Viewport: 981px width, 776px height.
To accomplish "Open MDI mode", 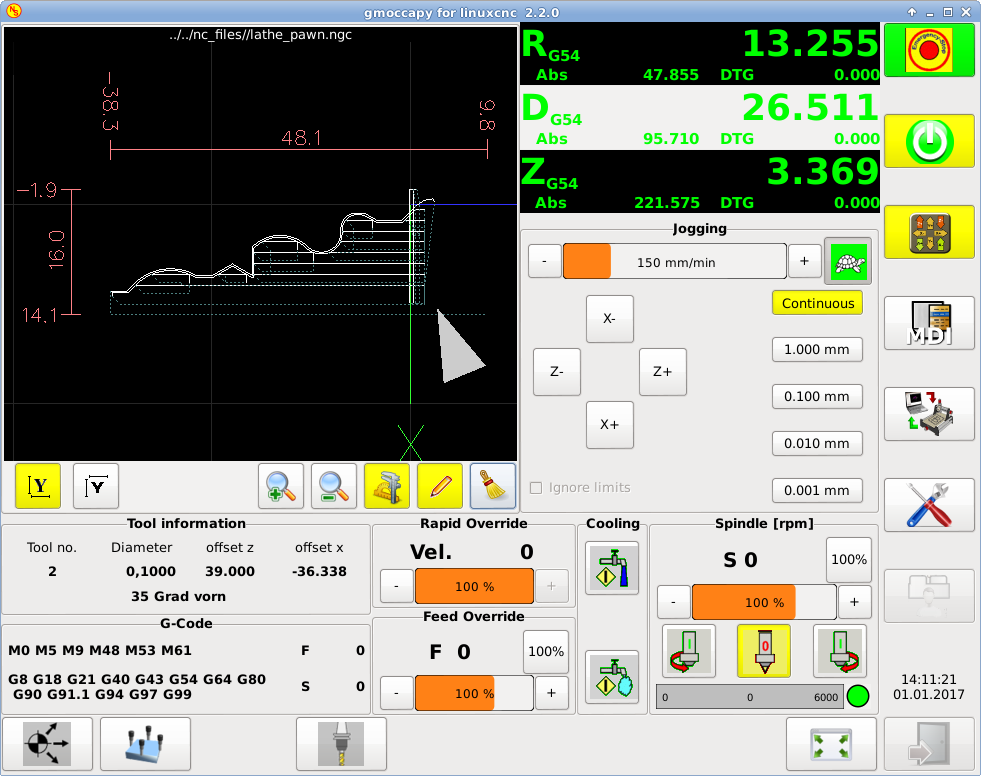I will click(929, 323).
